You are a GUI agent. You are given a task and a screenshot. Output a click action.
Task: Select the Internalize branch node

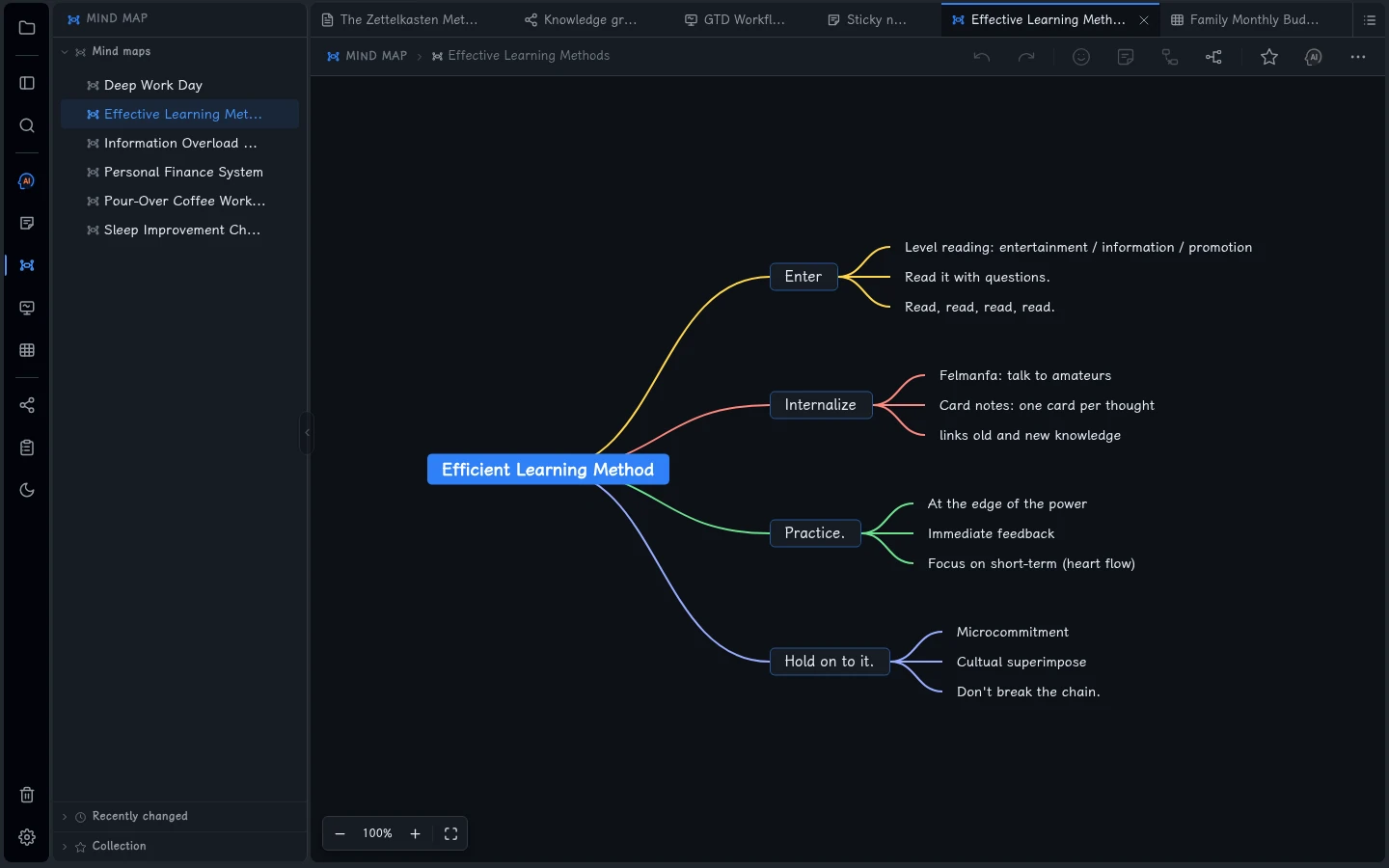click(x=821, y=405)
